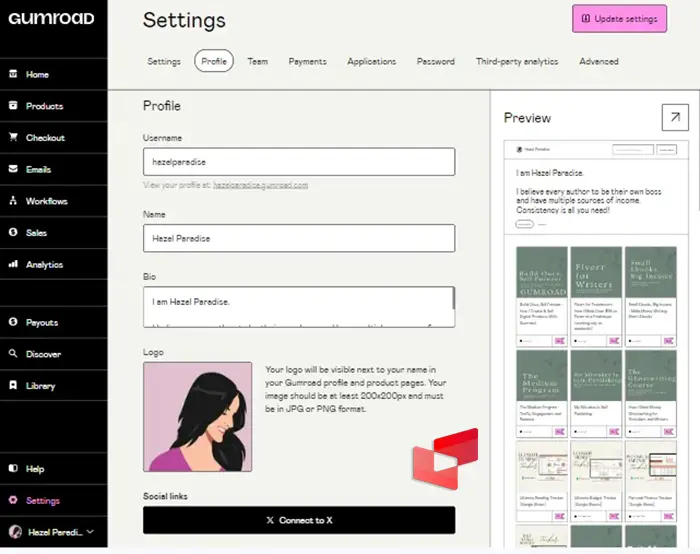The image size is (700, 554).
Task: Click the Home icon in sidebar
Action: click(13, 74)
